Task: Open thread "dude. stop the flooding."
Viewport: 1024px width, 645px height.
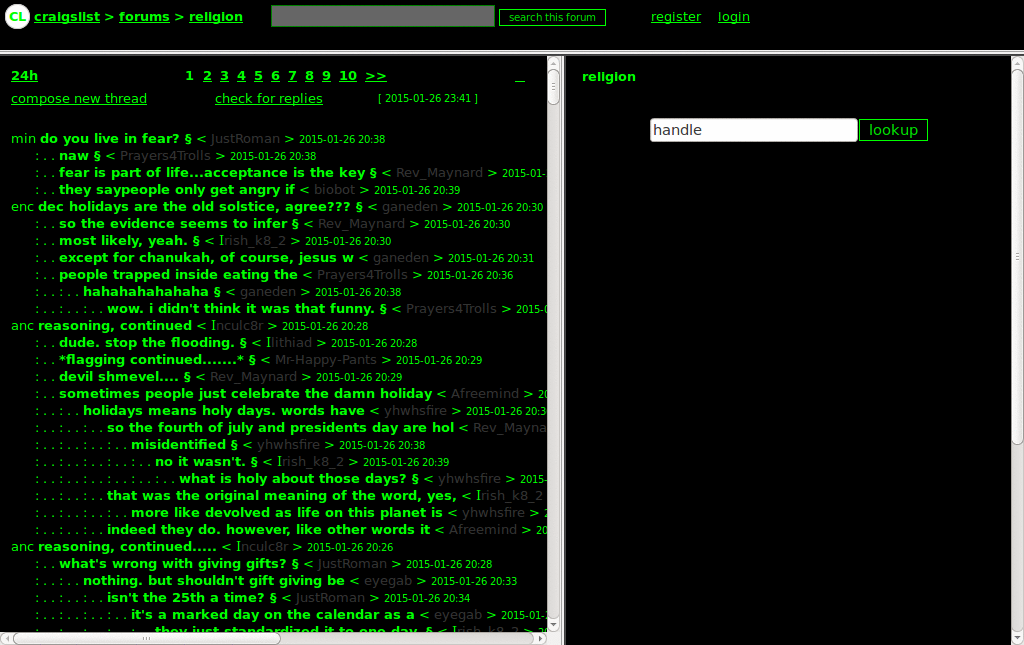Action: click(x=147, y=343)
